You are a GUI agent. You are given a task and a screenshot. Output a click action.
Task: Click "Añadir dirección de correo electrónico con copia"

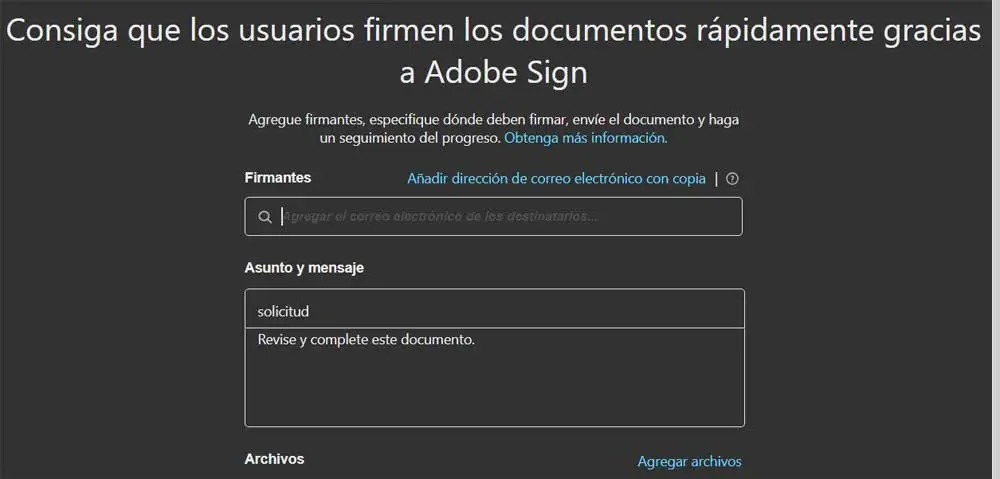556,179
